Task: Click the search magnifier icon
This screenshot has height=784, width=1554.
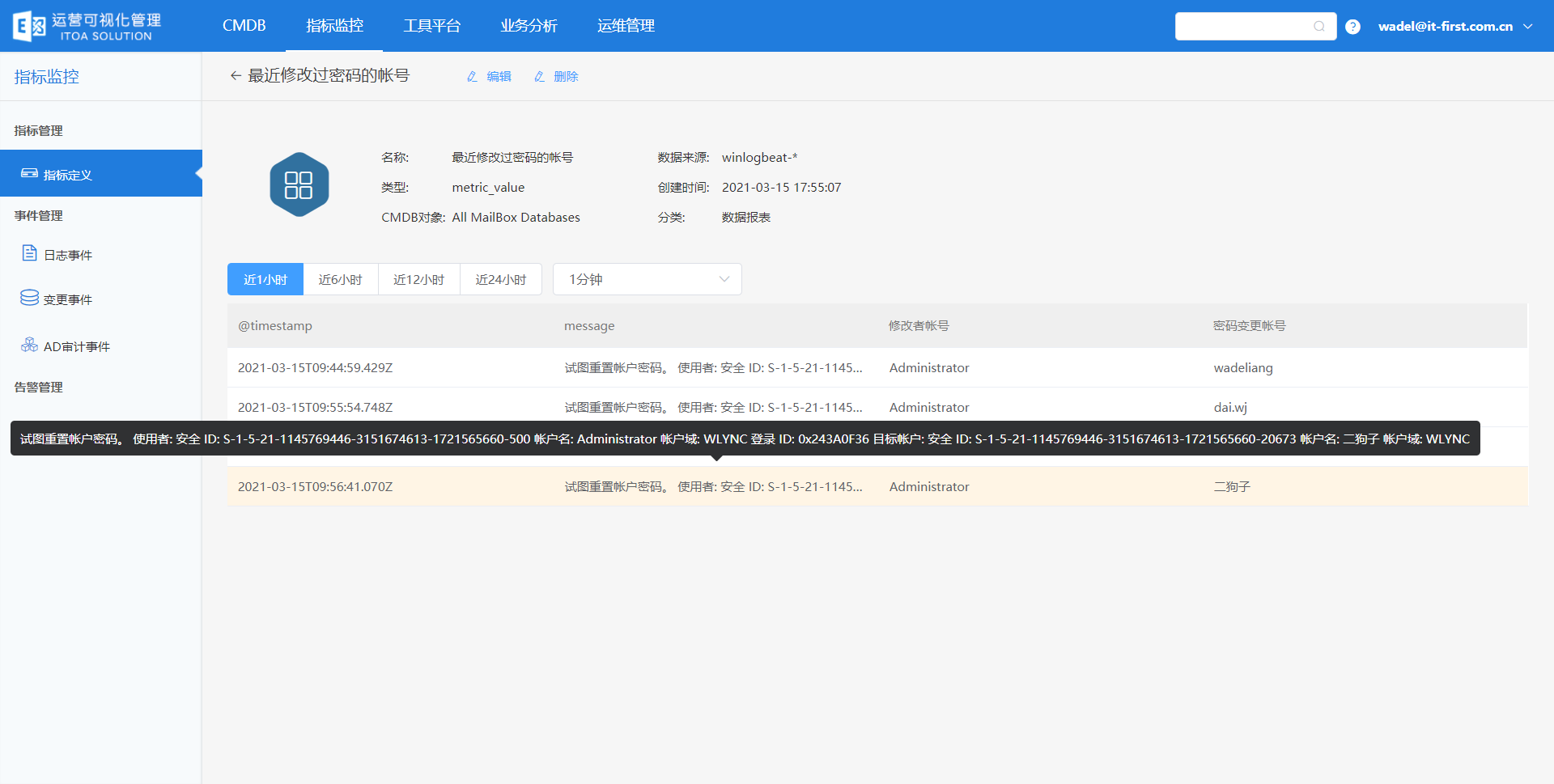Action: pos(1319,27)
